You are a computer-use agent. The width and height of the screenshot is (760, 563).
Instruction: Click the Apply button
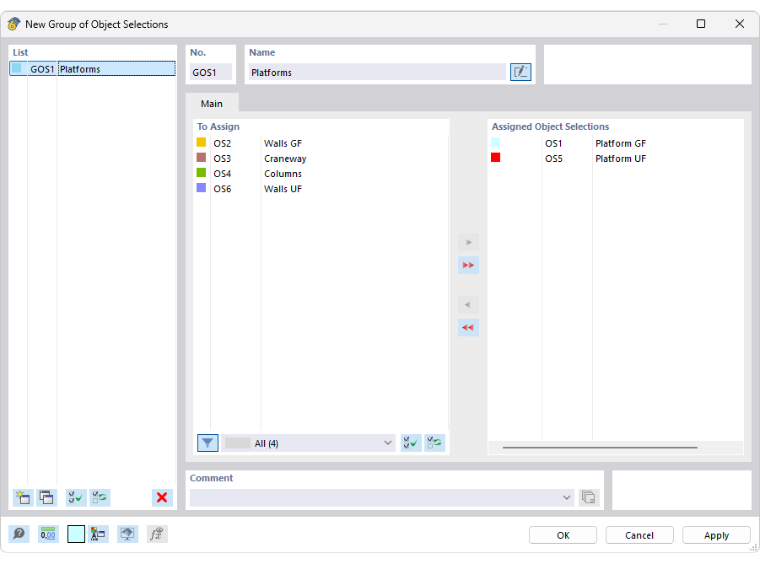pos(716,535)
